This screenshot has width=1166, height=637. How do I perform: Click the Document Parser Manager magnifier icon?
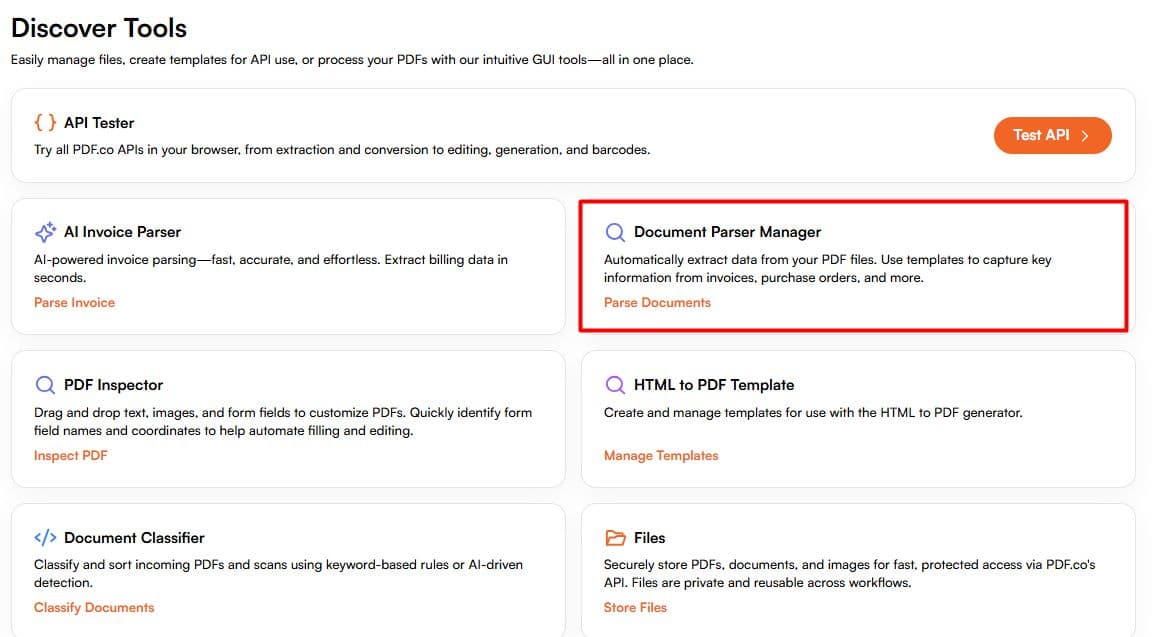coord(614,231)
